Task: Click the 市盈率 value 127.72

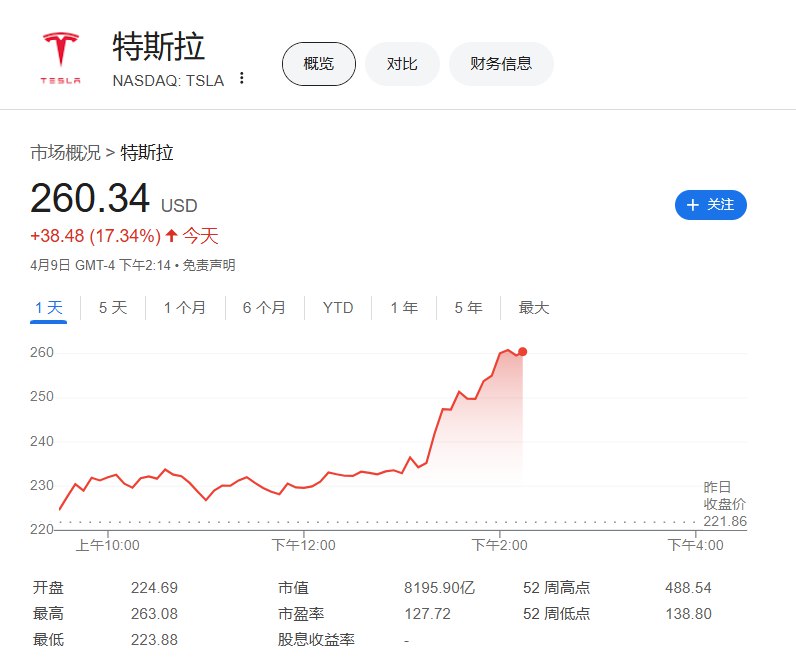Action: (x=427, y=614)
